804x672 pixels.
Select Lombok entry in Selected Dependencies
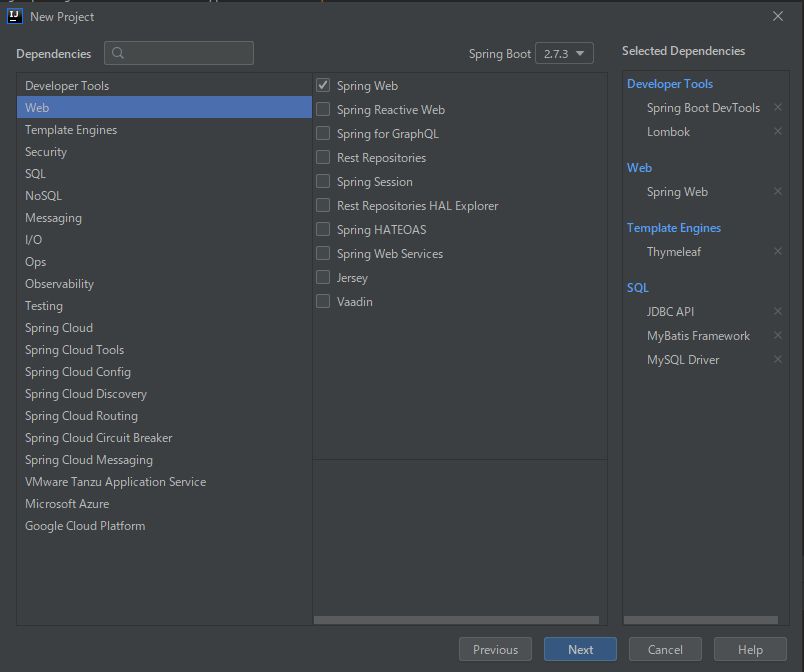pos(668,132)
